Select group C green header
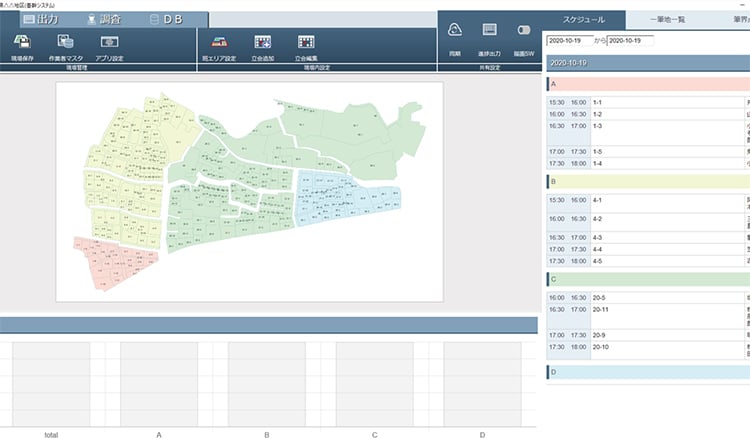Screen dimensions: 750x439 pos(648,279)
